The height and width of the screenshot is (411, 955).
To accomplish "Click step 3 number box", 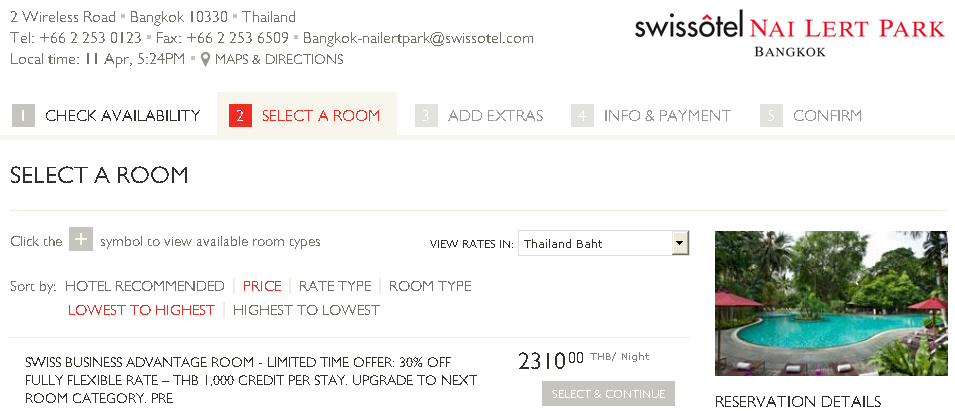I will [427, 116].
